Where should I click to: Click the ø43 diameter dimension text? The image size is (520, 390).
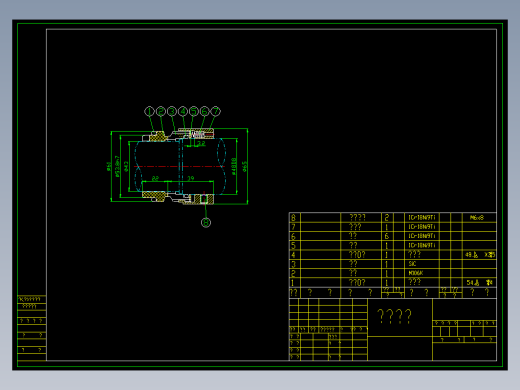[126, 166]
